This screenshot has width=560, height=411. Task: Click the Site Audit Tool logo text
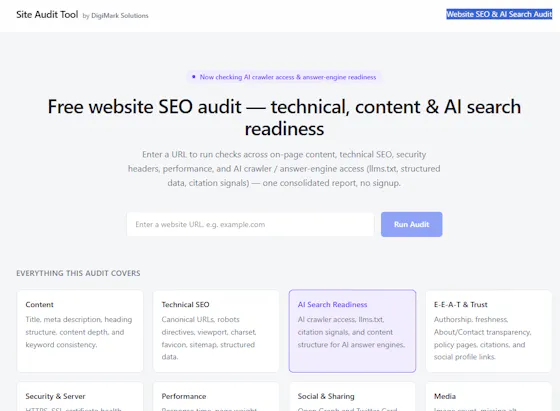[47, 15]
